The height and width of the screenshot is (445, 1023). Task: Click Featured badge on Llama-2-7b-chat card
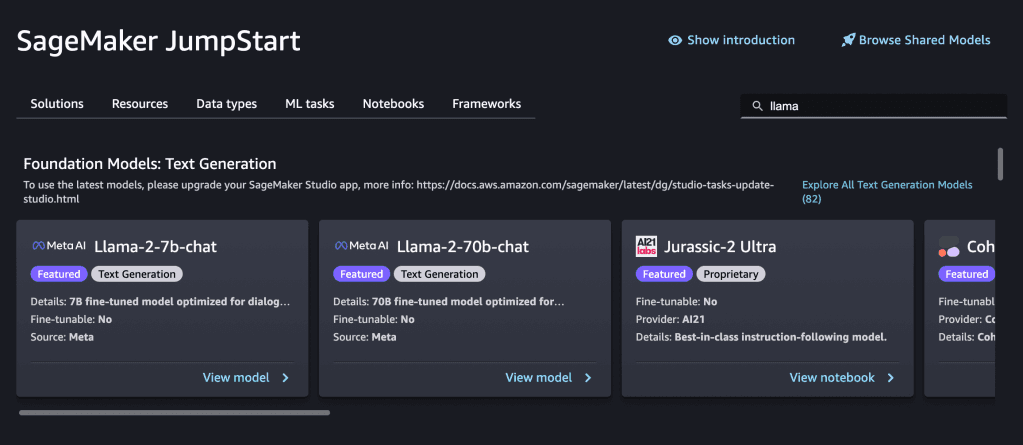59,274
